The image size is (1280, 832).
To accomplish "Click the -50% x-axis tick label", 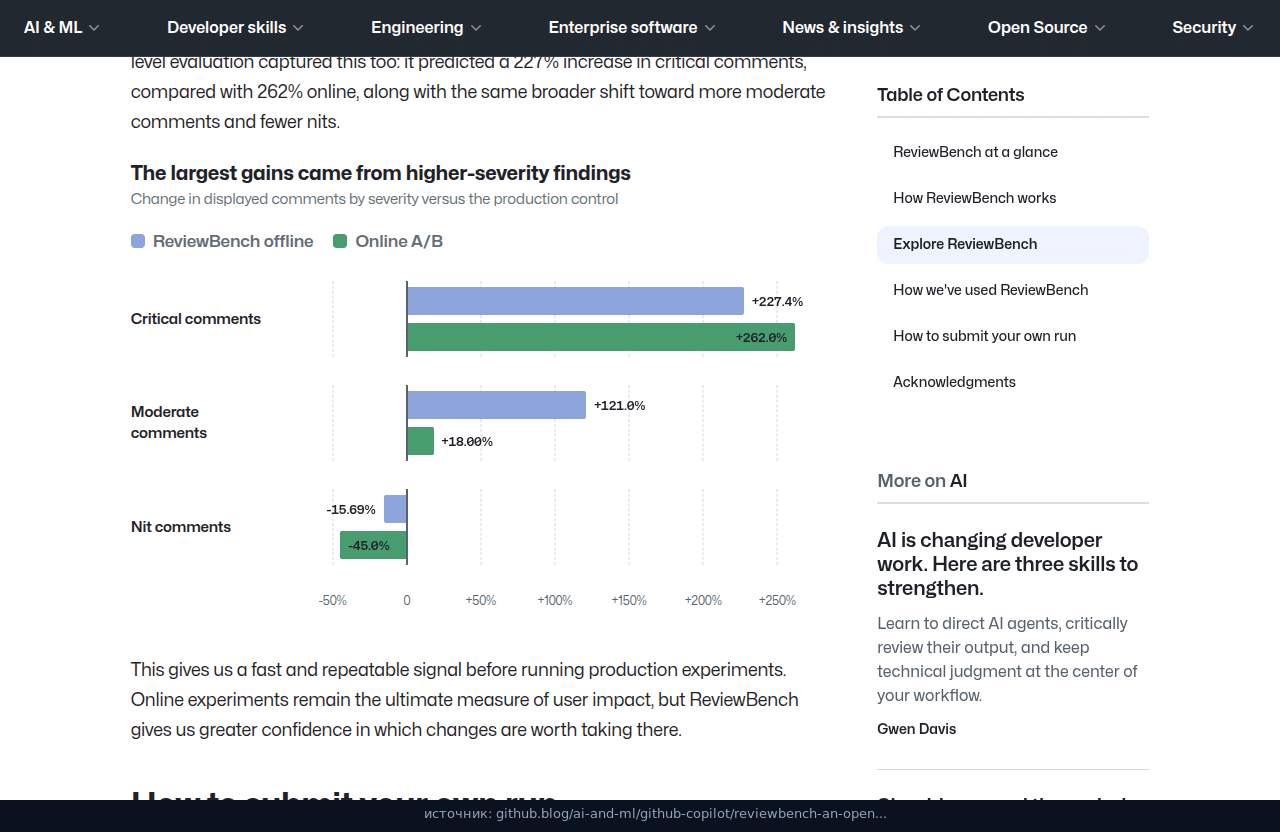I will [x=333, y=600].
